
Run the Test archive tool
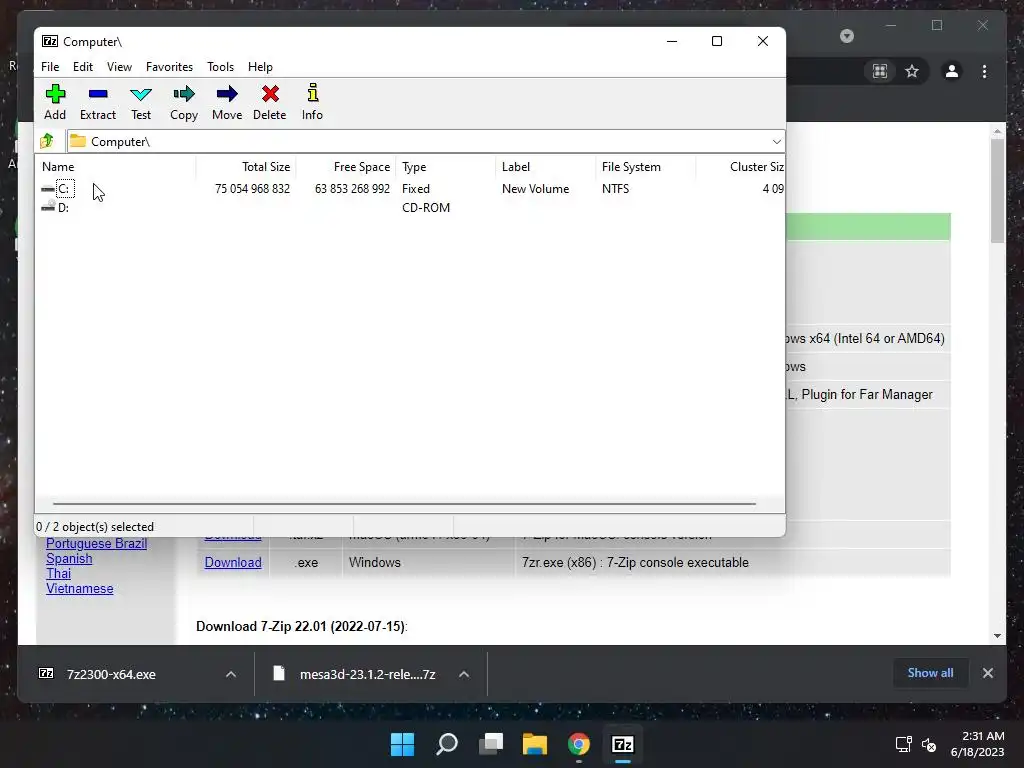140,103
